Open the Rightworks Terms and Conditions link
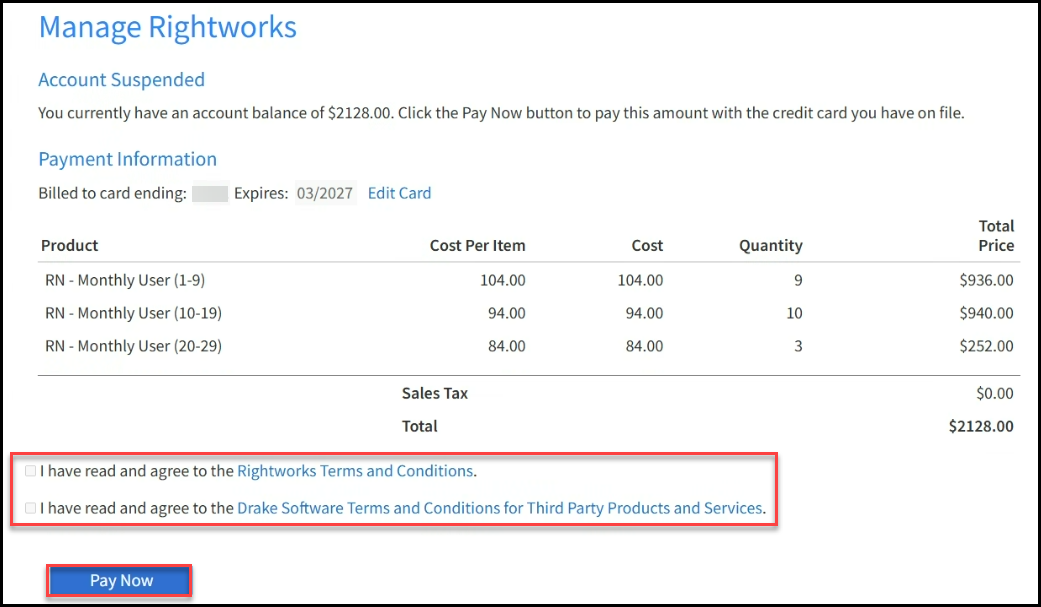Screen dimensions: 1041x607 (x=355, y=470)
